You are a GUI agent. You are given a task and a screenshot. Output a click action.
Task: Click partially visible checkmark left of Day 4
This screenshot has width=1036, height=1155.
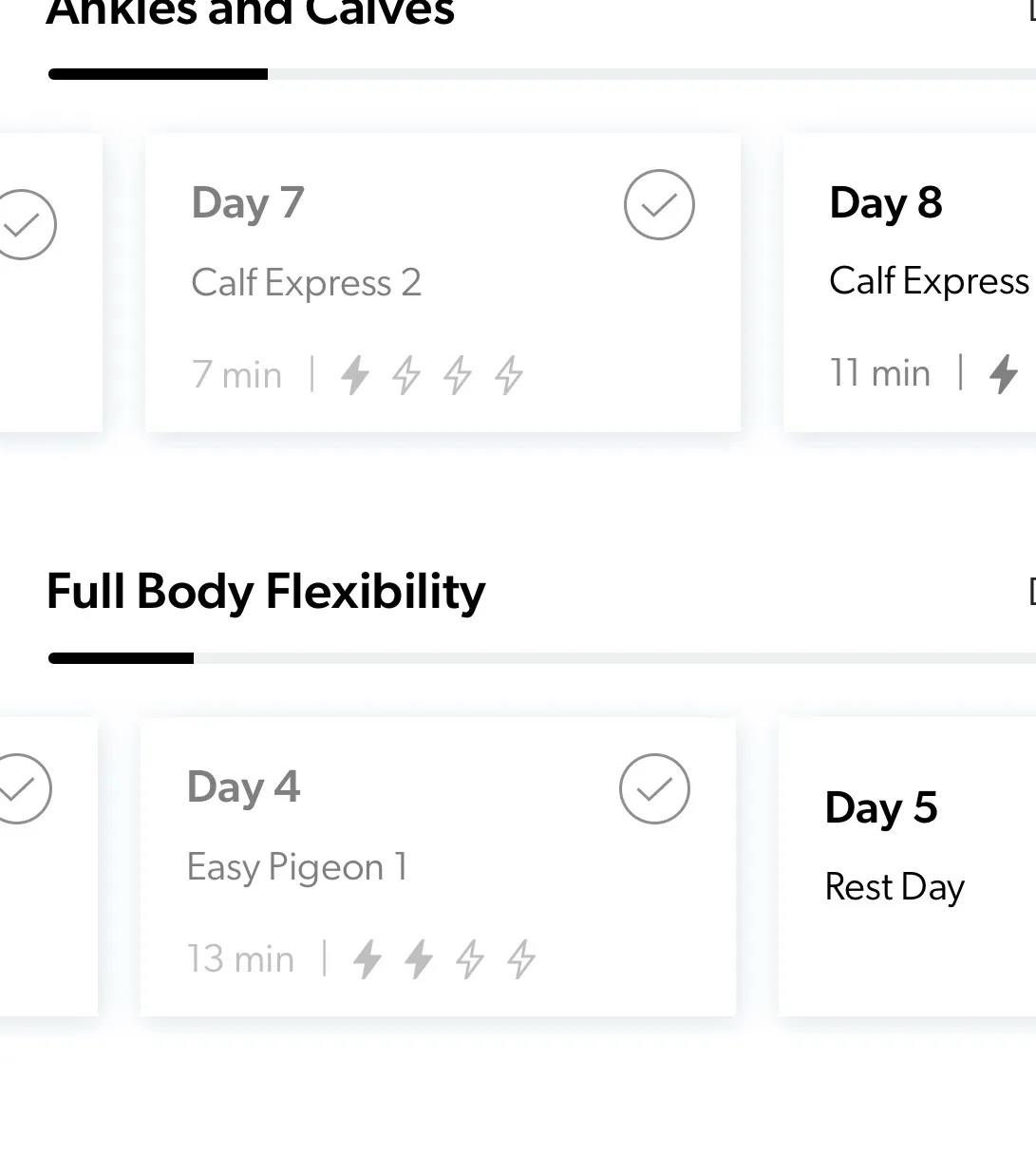click(x=21, y=788)
